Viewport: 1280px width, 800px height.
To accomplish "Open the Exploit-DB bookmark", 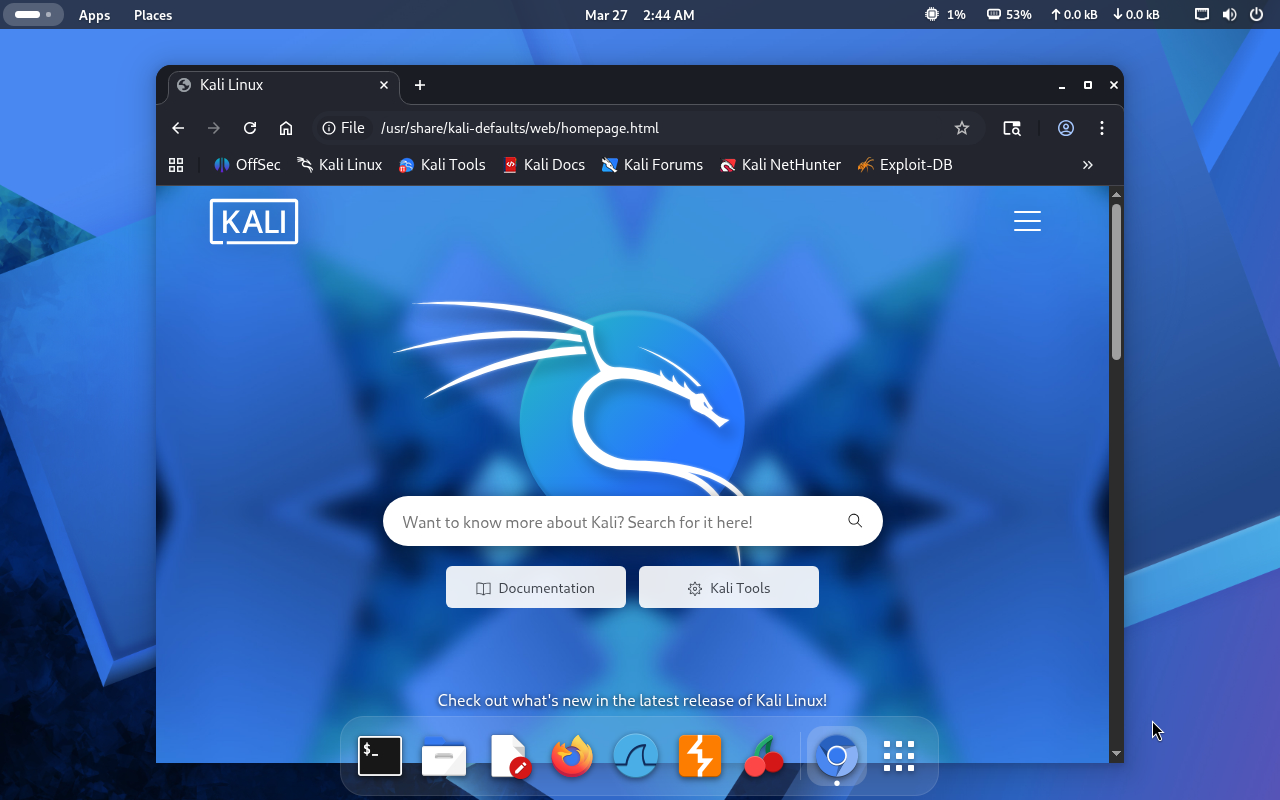I will click(x=905, y=165).
